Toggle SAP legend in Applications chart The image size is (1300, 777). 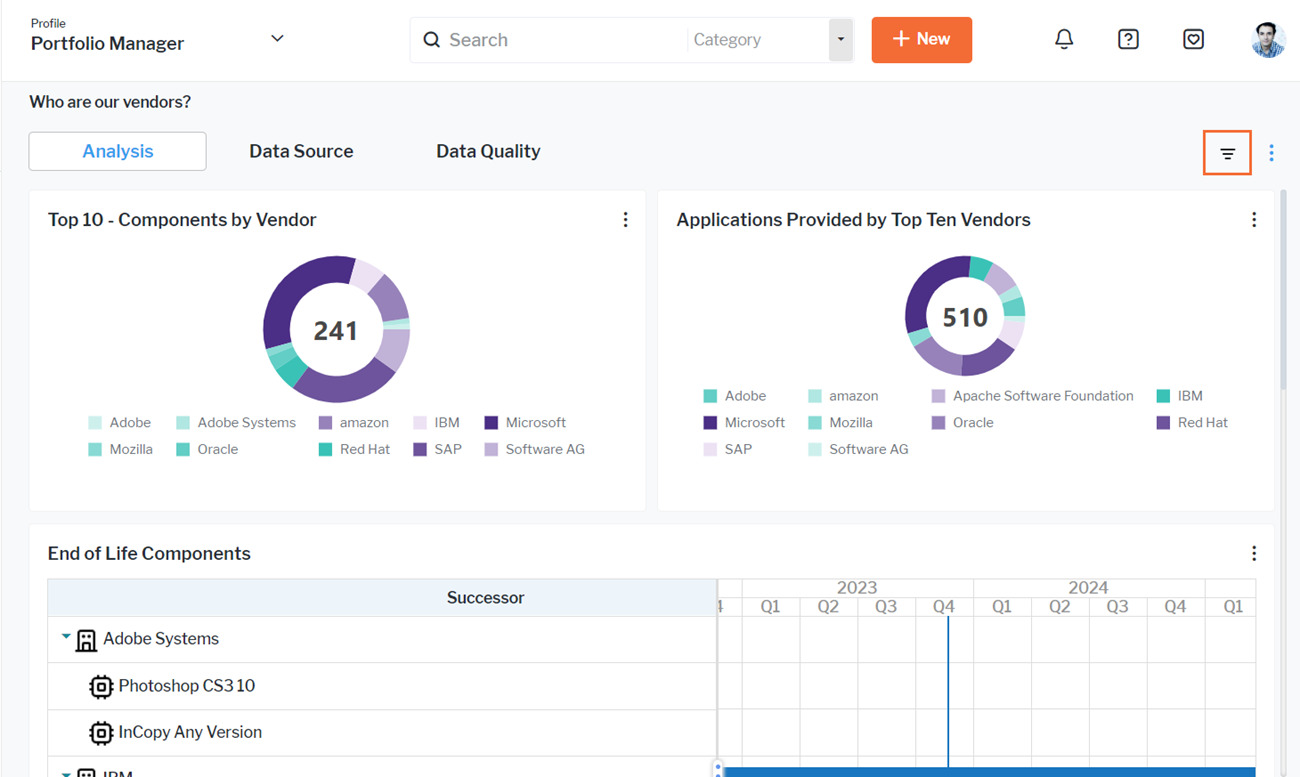727,450
